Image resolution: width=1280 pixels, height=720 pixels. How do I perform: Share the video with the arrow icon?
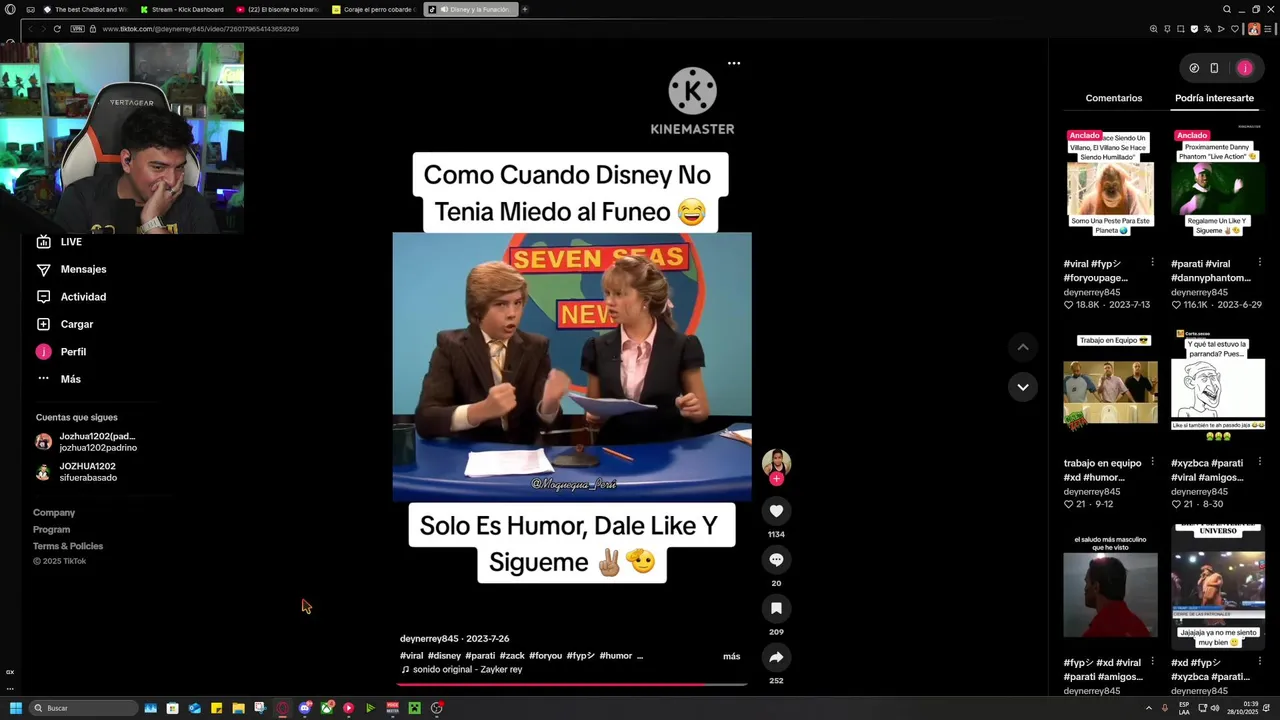(776, 657)
